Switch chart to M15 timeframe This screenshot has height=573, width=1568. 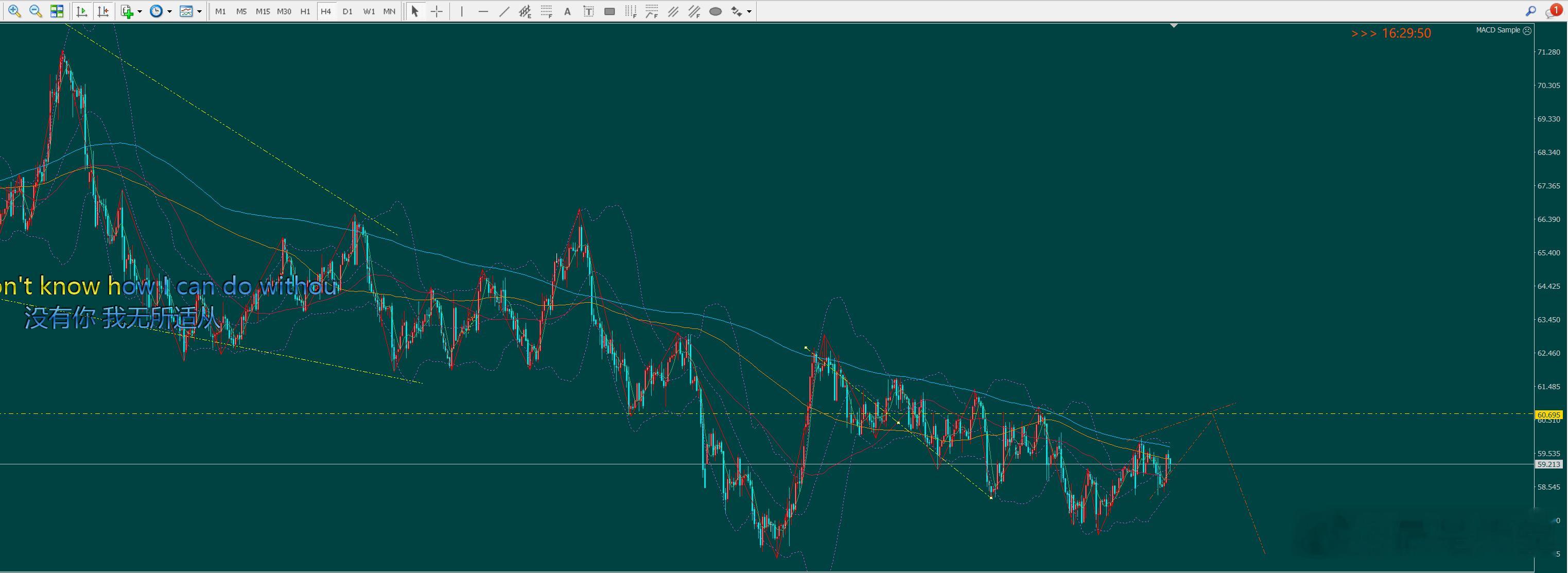tap(263, 11)
